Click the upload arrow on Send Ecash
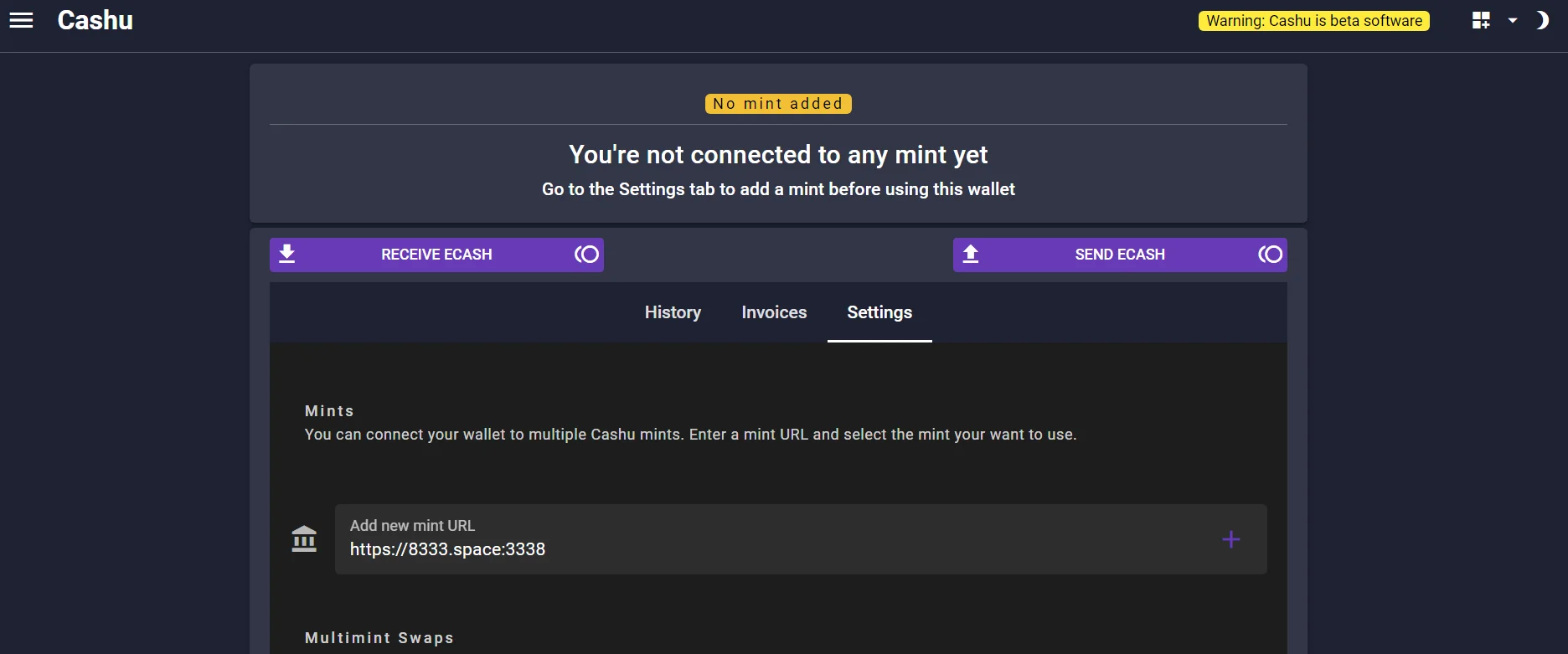Screen dimensions: 1568x654 tap(971, 254)
